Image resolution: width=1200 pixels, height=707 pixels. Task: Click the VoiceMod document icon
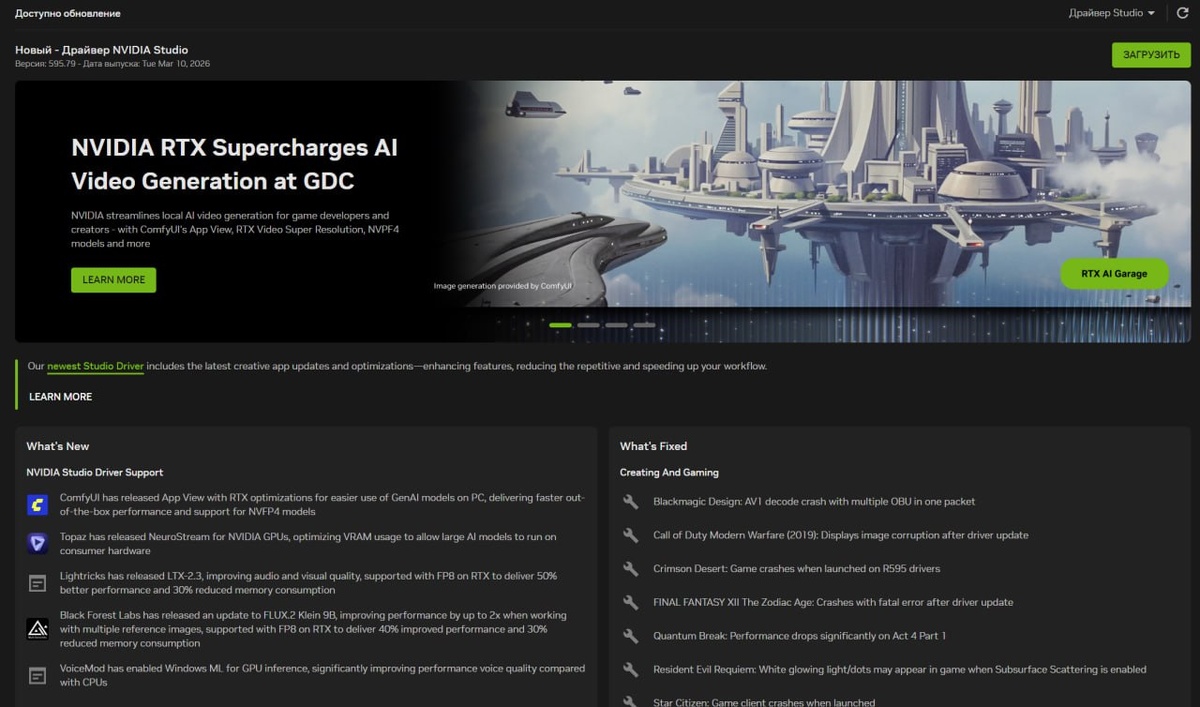37,676
